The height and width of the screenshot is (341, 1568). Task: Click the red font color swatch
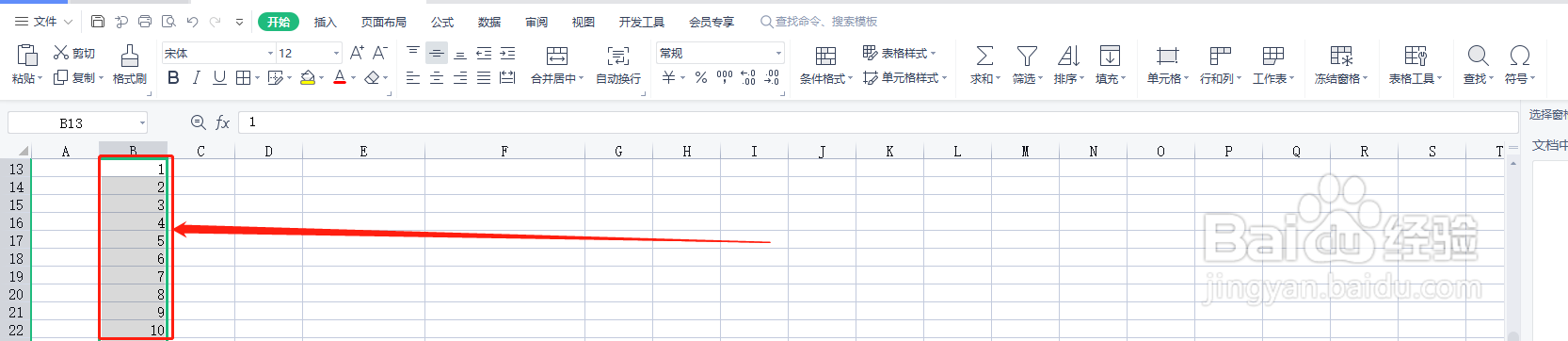tap(340, 77)
